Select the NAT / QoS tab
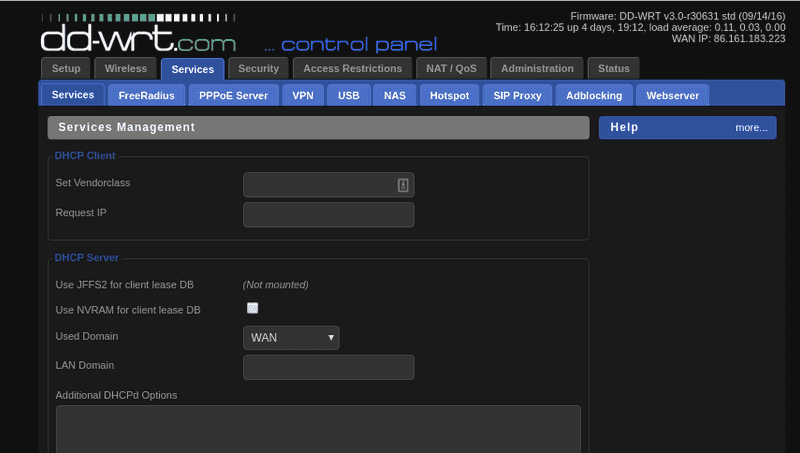This screenshot has height=453, width=800. pos(451,69)
